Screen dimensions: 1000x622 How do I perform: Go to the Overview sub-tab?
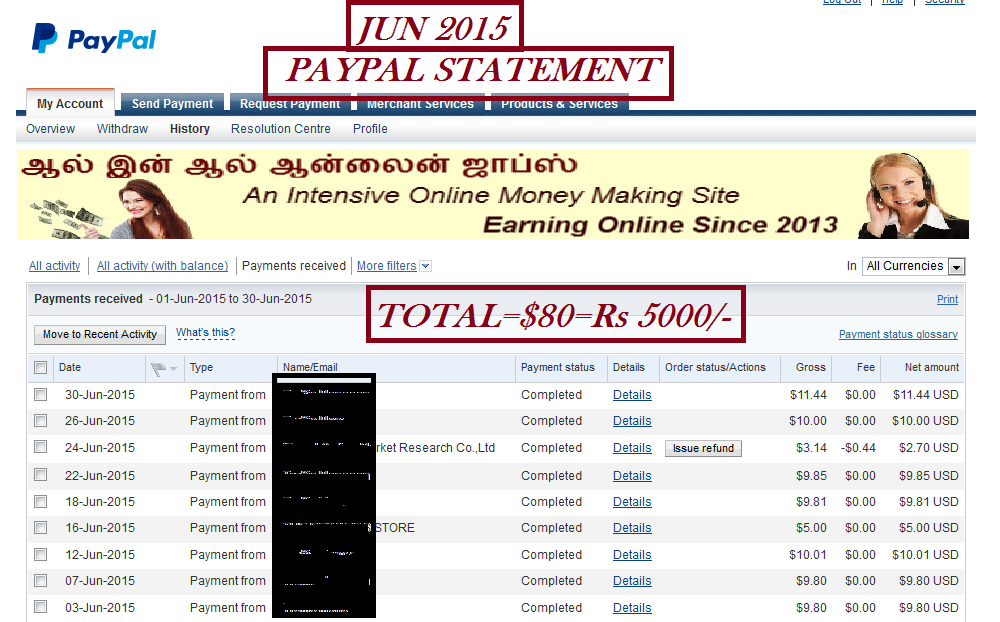[x=50, y=129]
